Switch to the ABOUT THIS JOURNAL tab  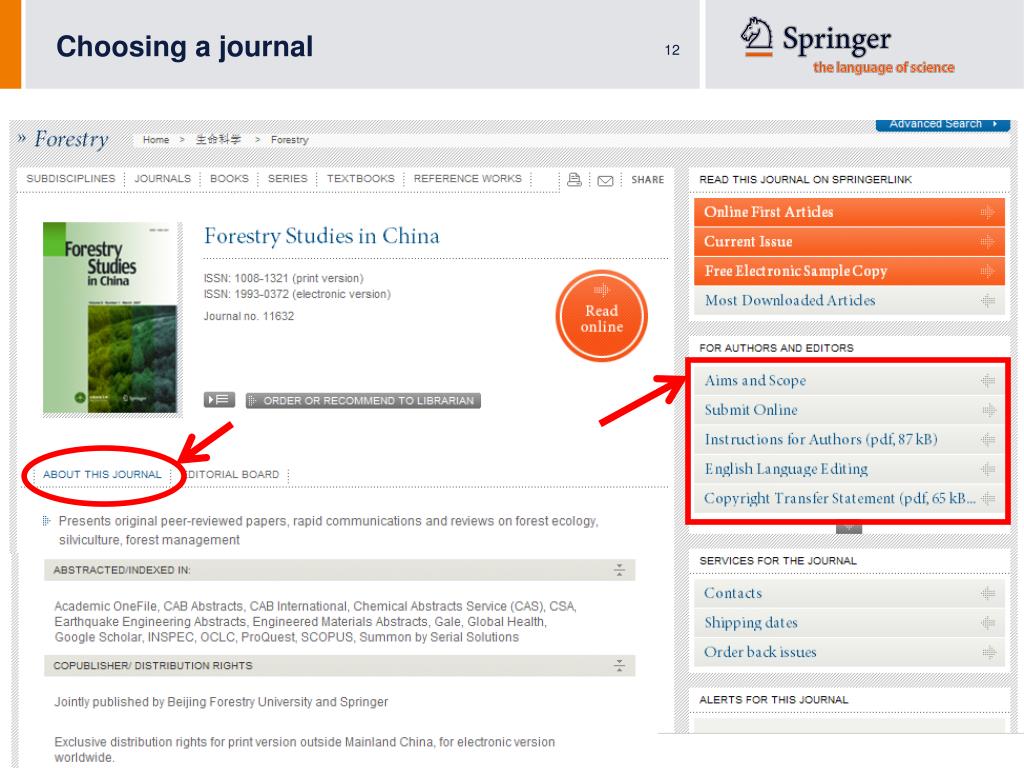point(102,475)
